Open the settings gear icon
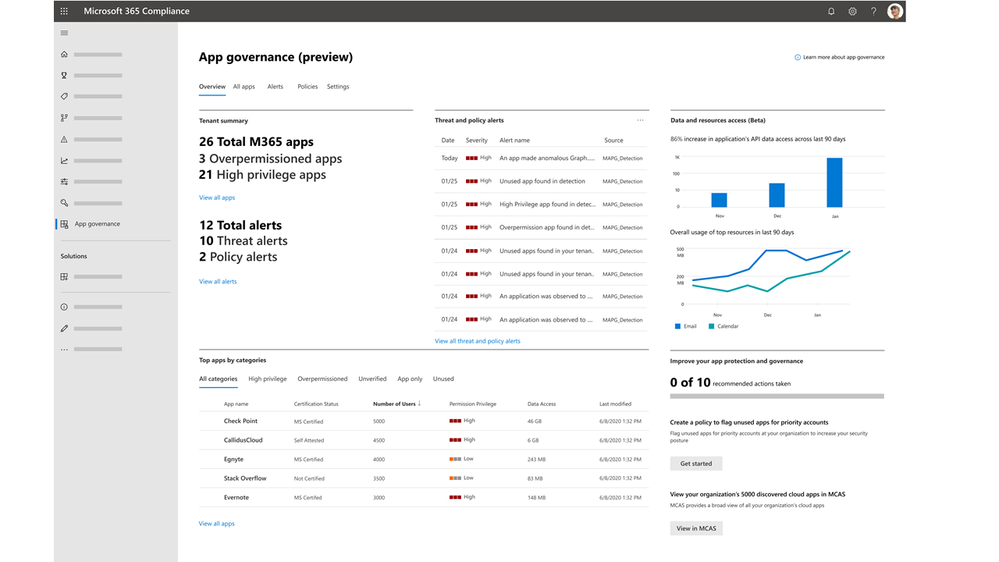Screen dimensions: 999x562 852,11
